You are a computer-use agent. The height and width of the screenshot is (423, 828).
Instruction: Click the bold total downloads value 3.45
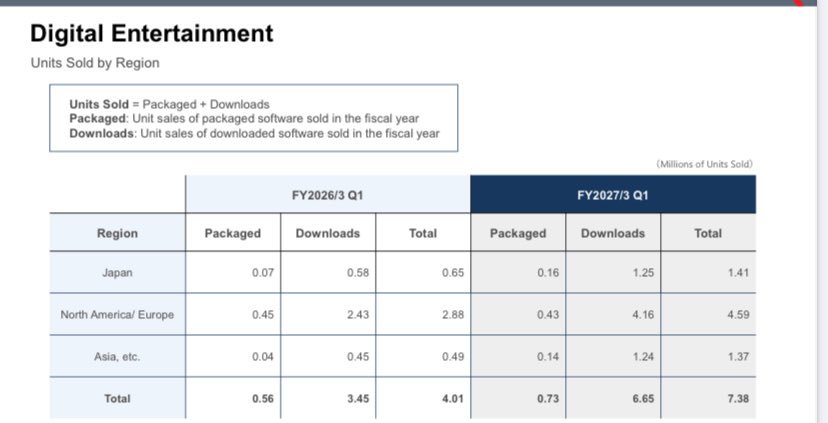coord(358,399)
